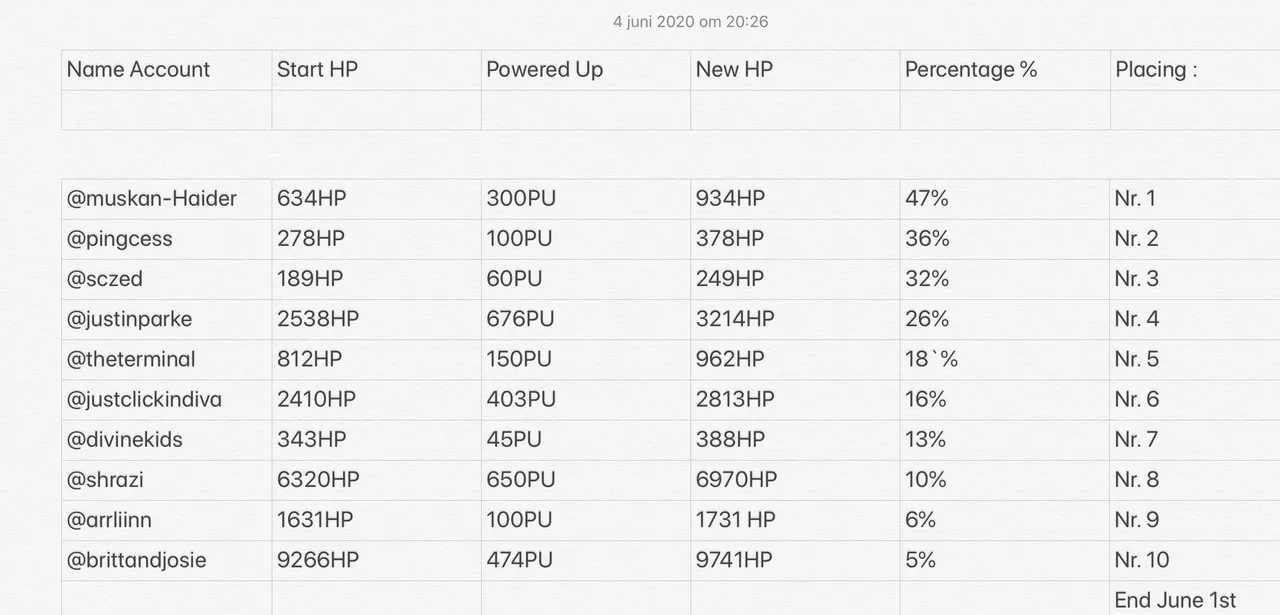
Task: Click the 4 juni 2020 timestamp
Action: 690,21
